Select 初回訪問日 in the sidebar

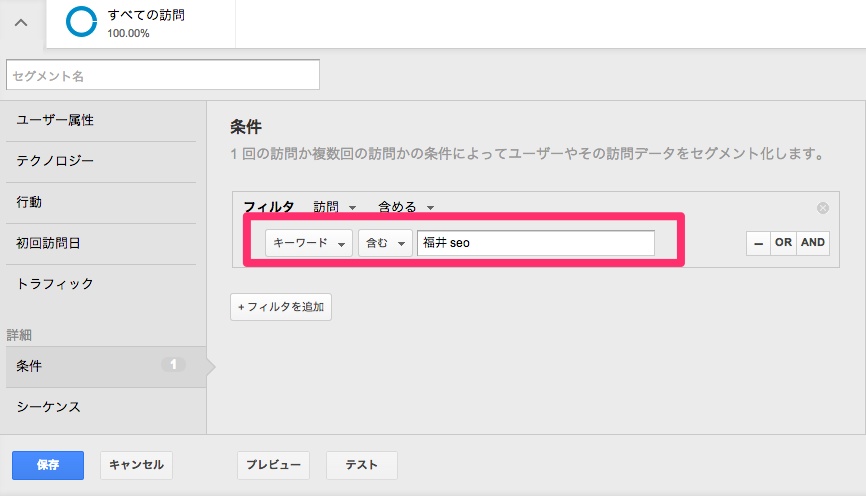(x=103, y=243)
